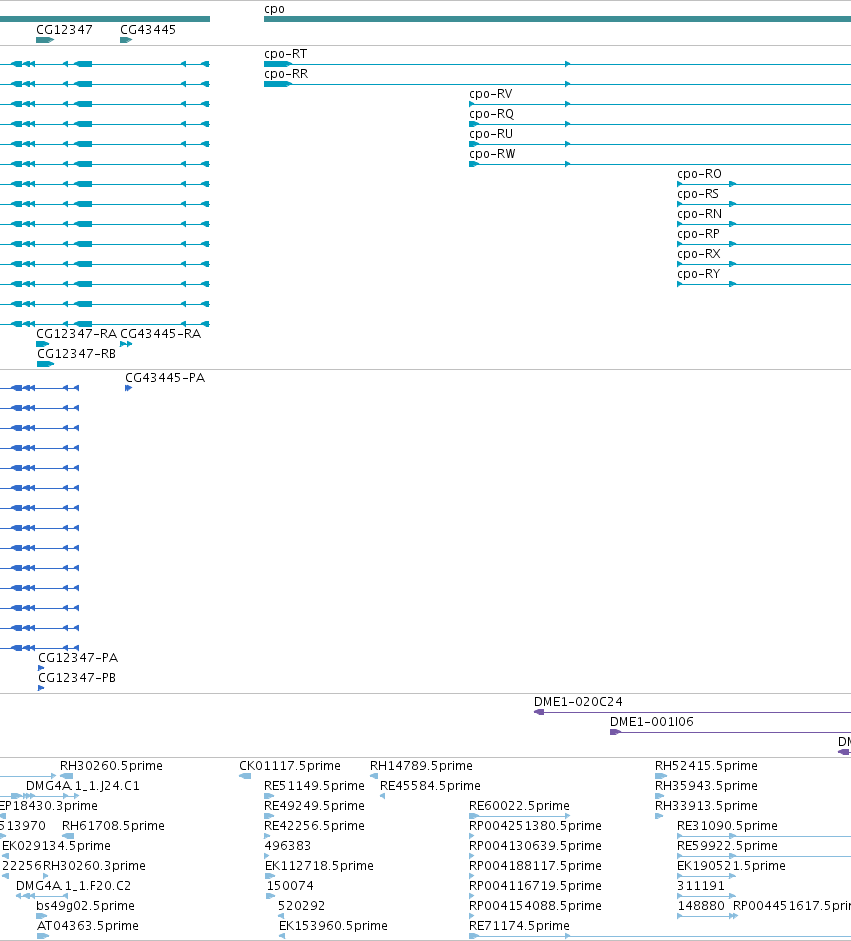Viewport: 851px width, 941px height.
Task: Click the CK01117.5prime EST label
Action: click(290, 766)
